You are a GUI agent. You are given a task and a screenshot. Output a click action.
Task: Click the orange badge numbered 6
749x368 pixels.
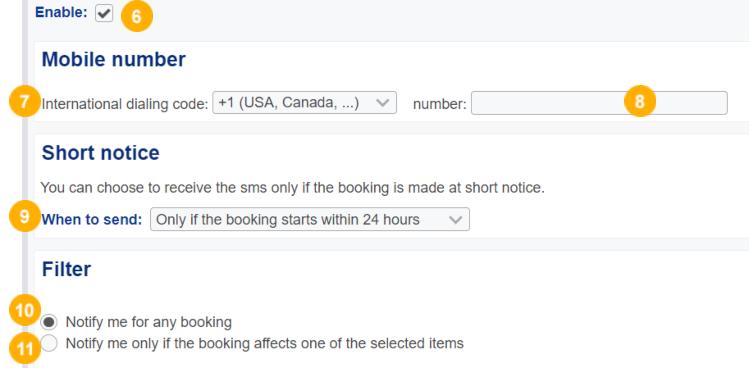click(137, 16)
